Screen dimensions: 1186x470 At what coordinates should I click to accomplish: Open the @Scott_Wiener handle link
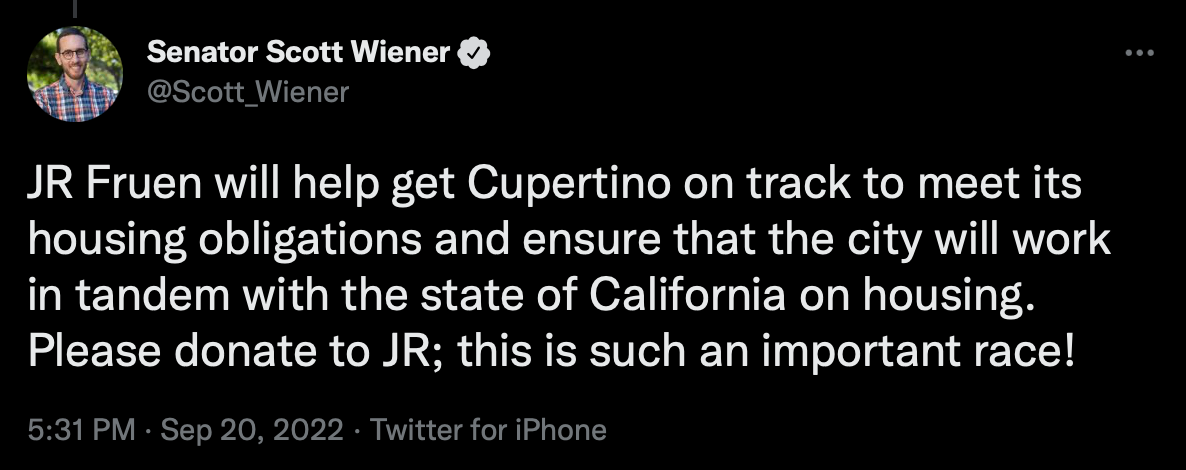(x=247, y=92)
